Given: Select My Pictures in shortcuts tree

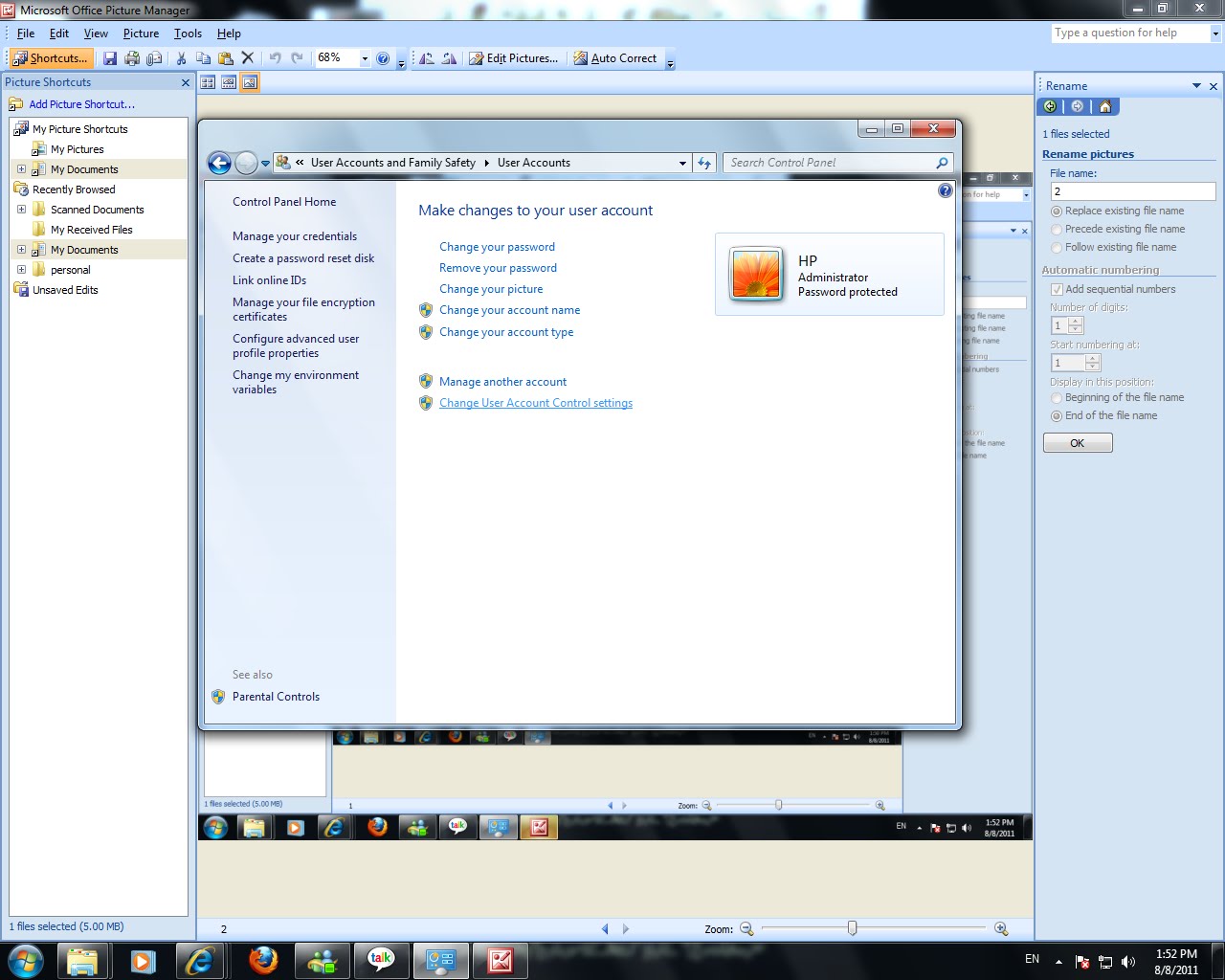Looking at the screenshot, I should point(77,149).
